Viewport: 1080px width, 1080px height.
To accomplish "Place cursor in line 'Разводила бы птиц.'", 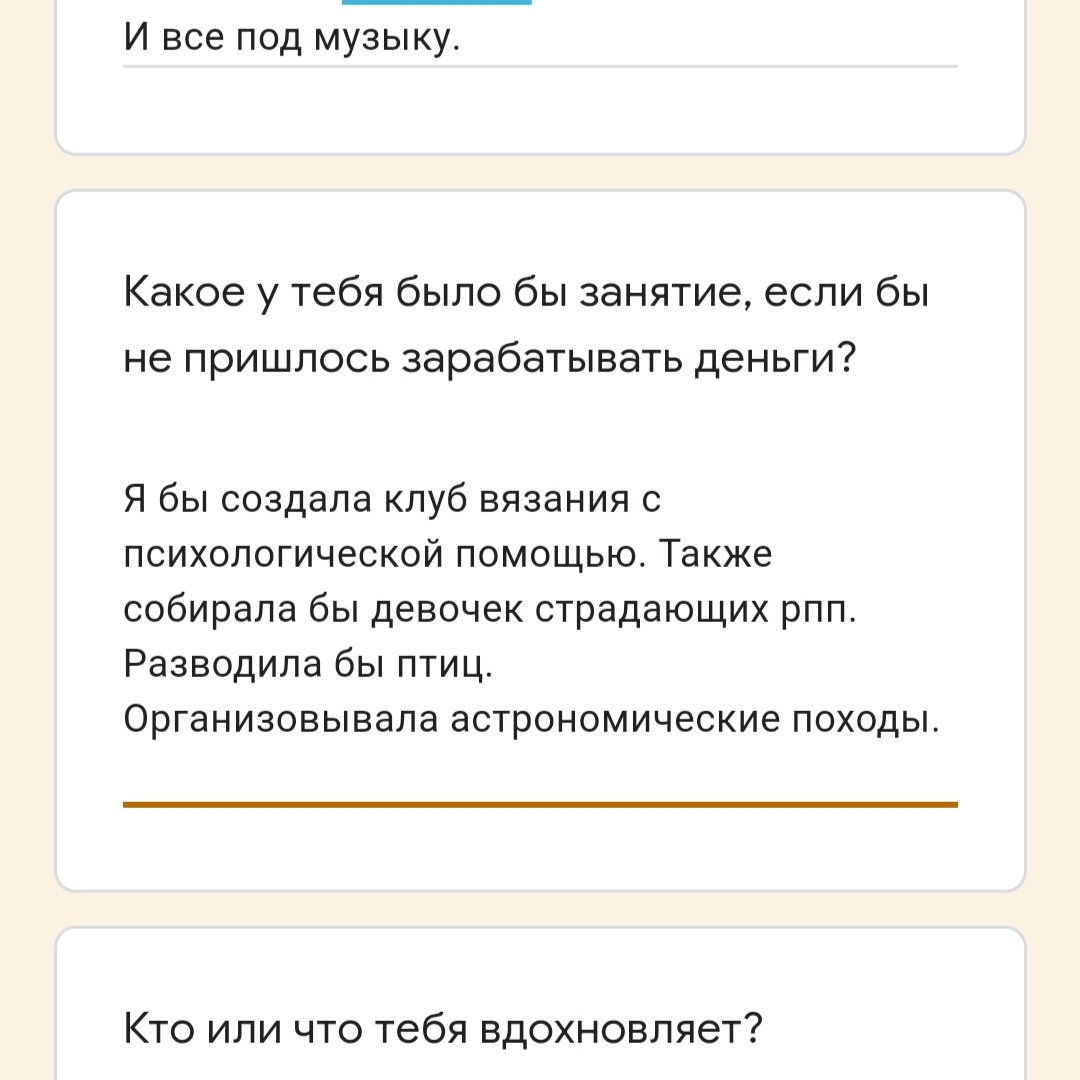I will 308,665.
